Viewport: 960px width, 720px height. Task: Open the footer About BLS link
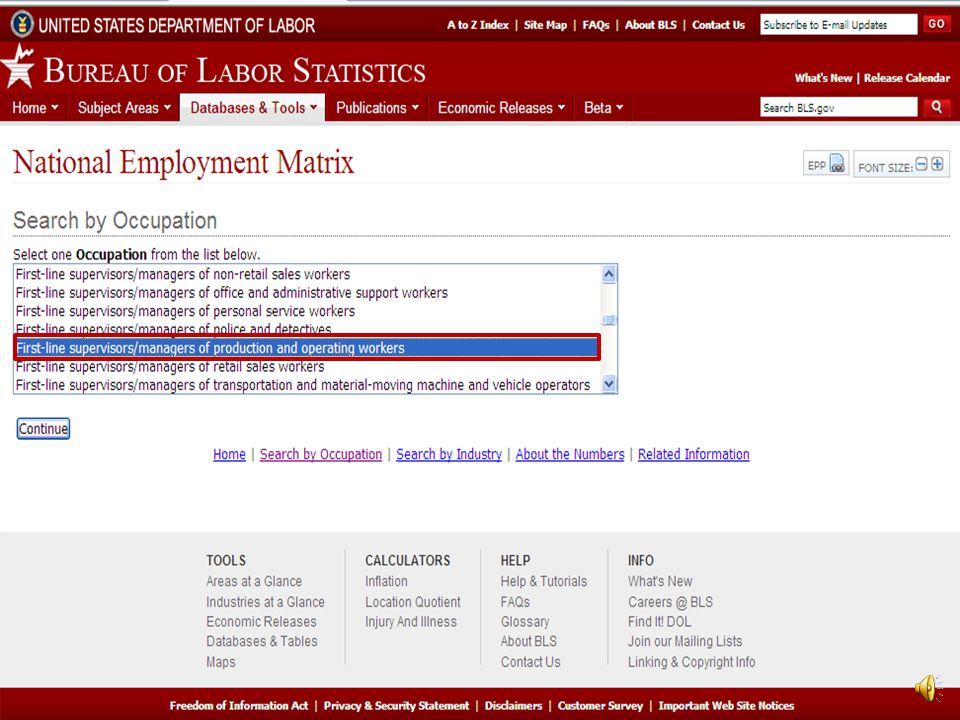(x=529, y=641)
